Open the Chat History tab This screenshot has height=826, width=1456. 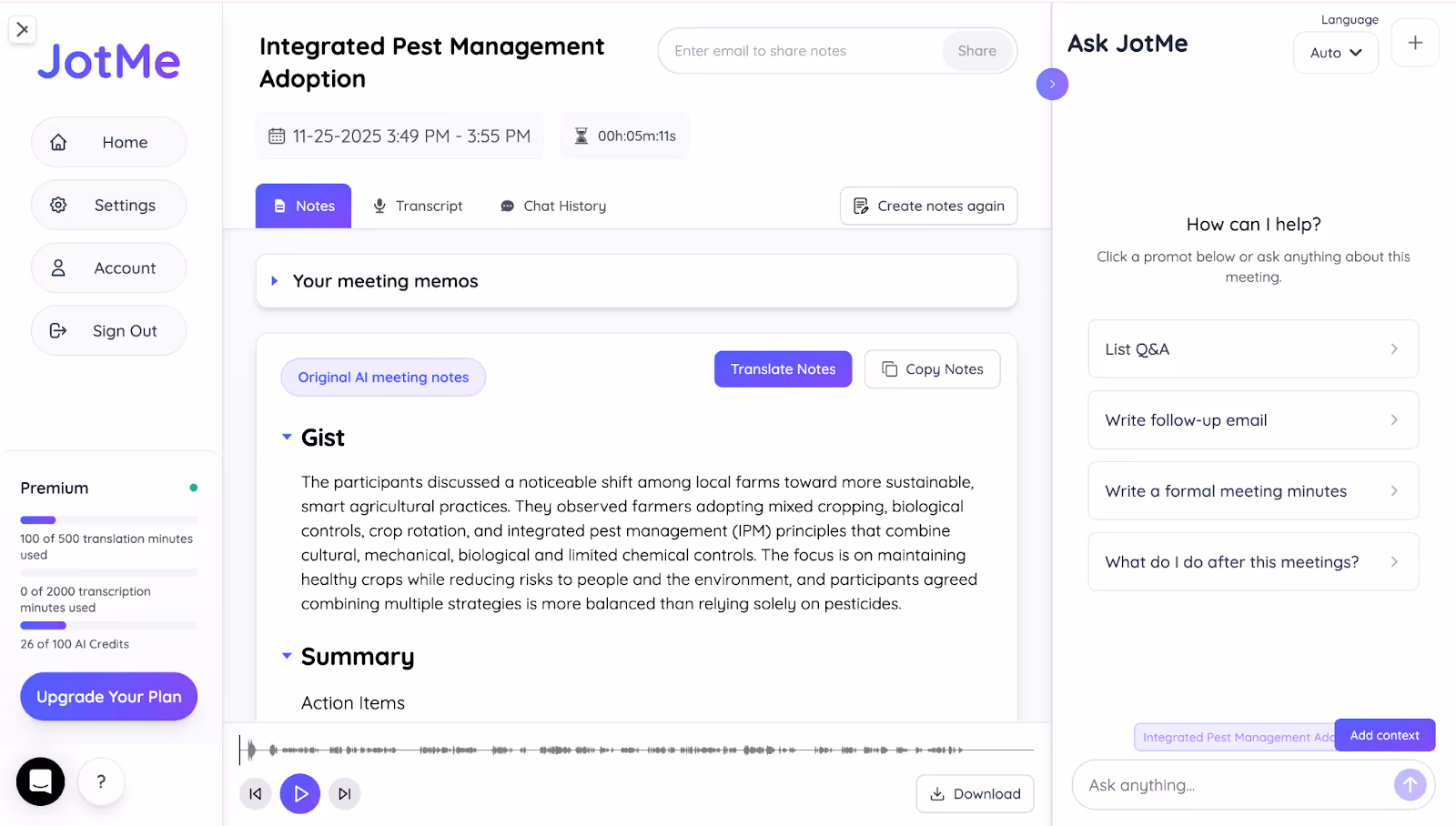(553, 206)
